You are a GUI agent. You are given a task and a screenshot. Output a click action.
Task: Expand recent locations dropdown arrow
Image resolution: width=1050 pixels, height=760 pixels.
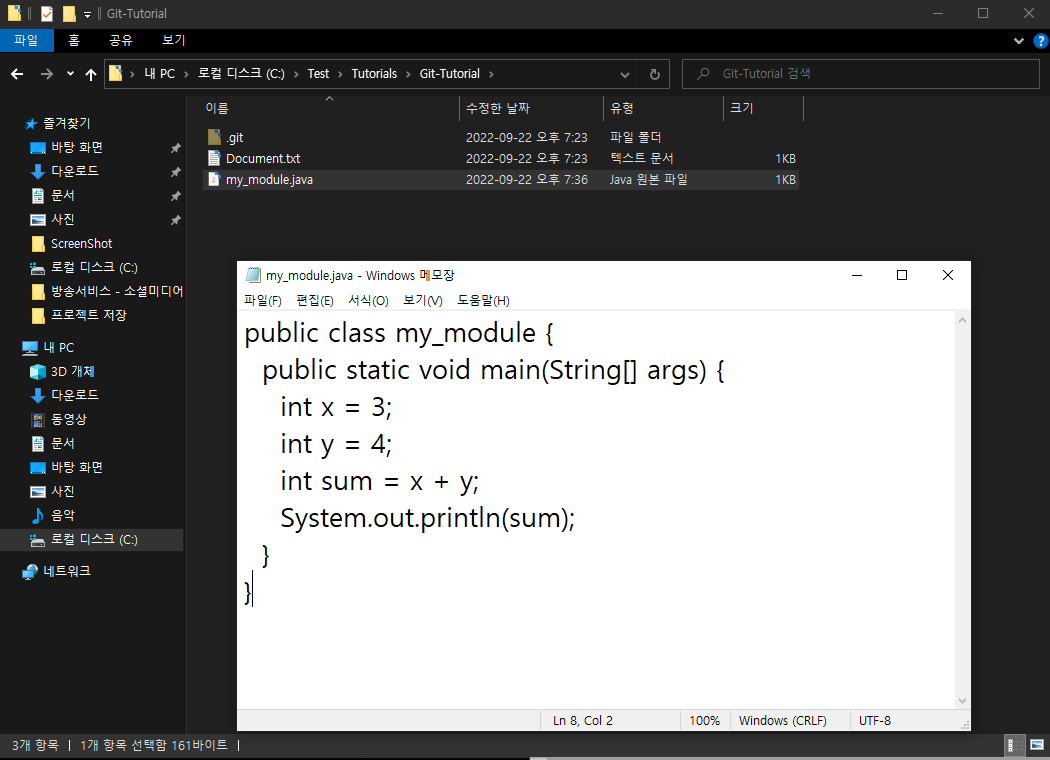(70, 74)
